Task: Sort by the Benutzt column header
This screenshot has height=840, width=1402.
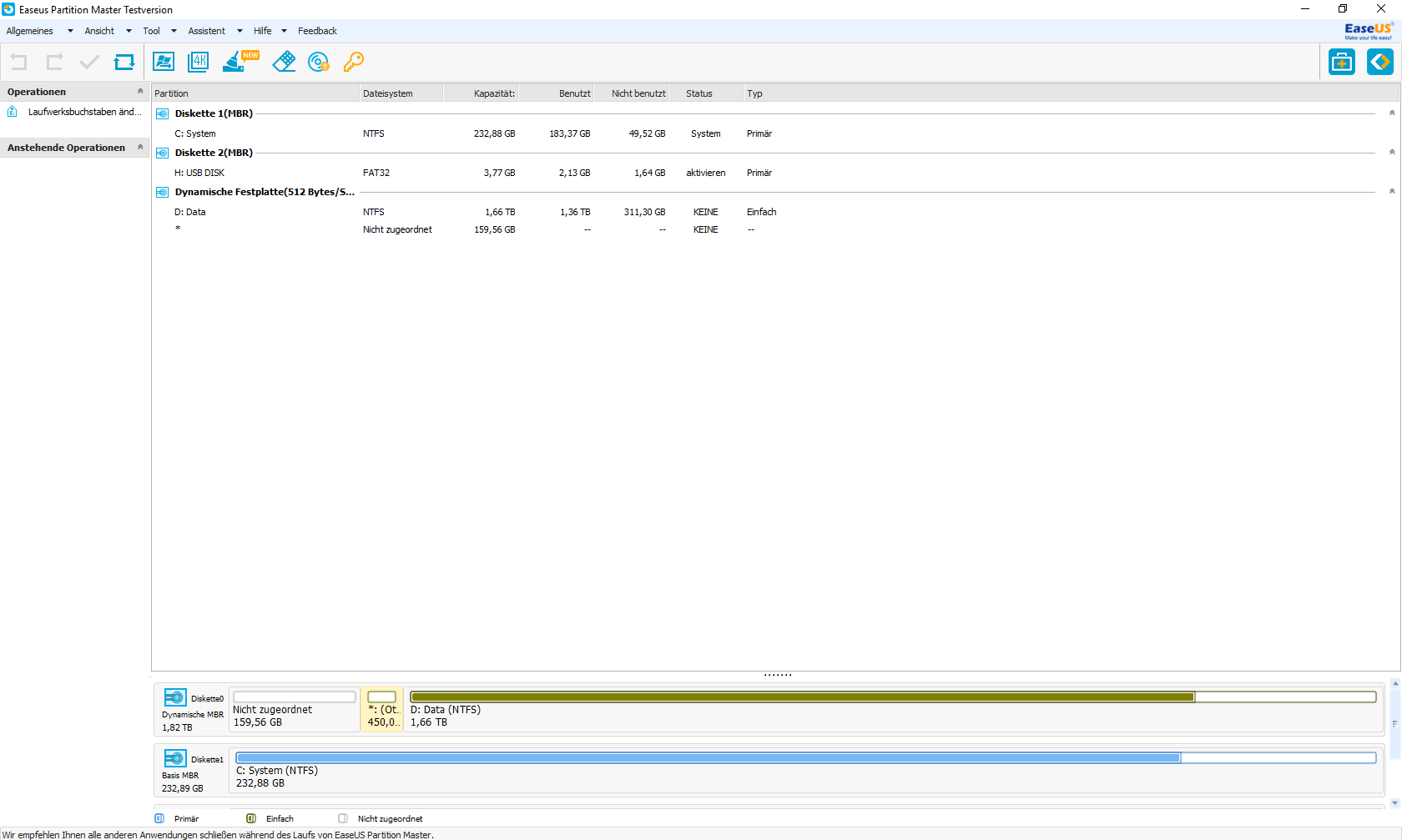Action: click(556, 93)
